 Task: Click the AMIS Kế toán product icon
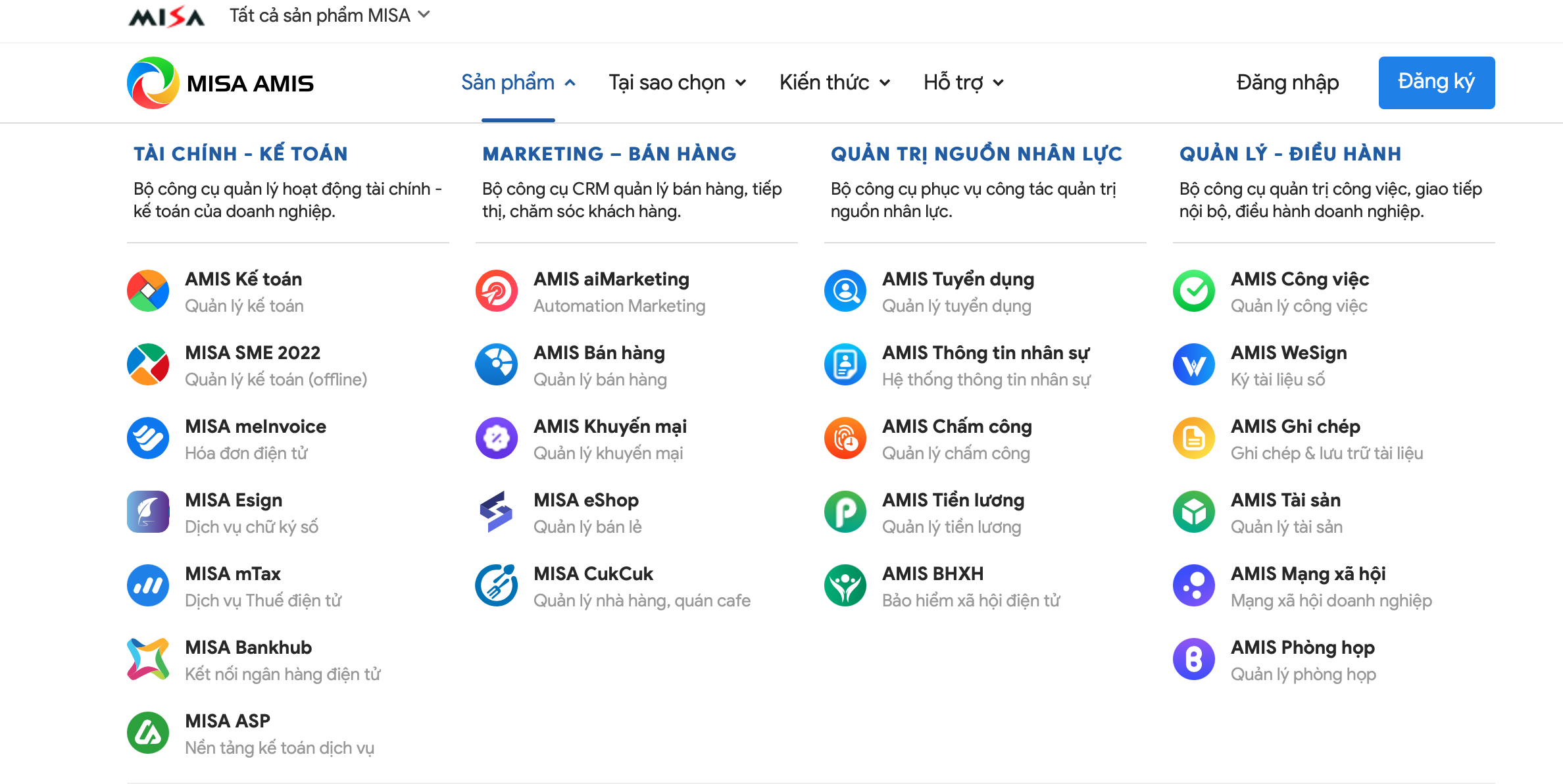[148, 291]
